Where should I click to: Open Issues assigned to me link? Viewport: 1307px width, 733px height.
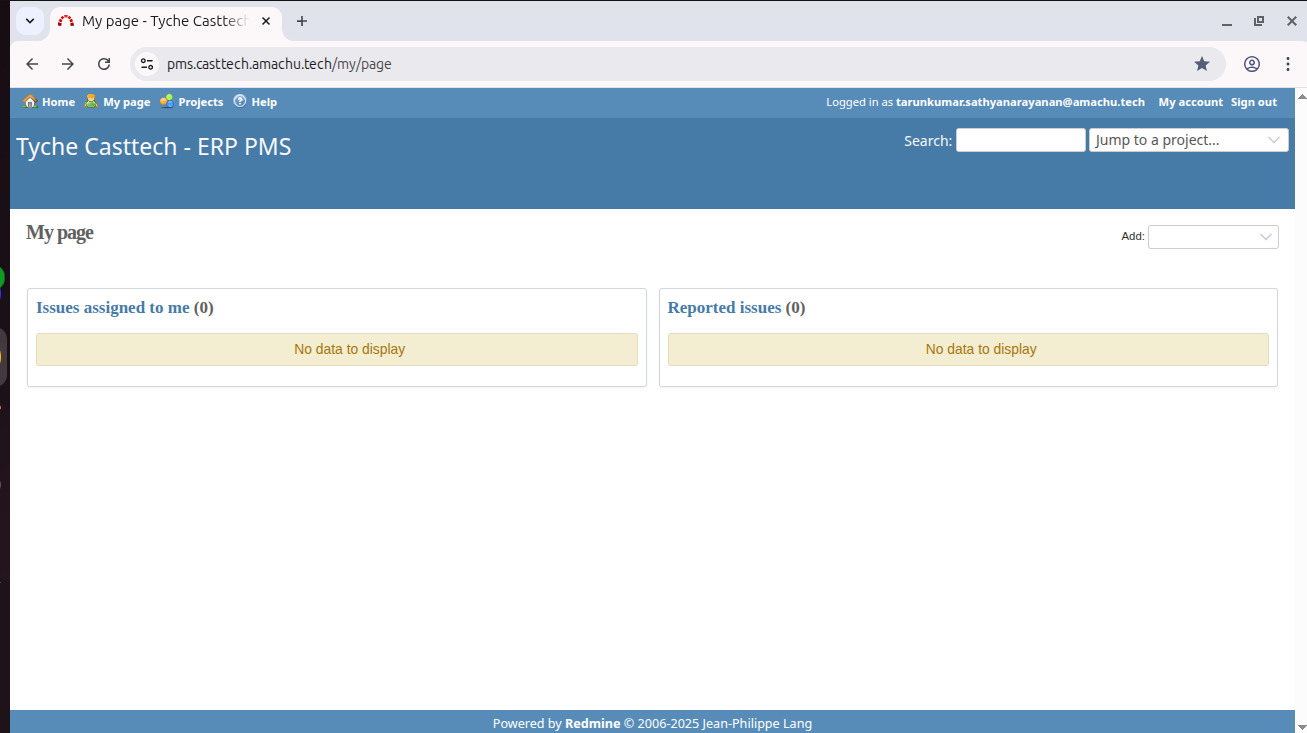click(x=113, y=308)
